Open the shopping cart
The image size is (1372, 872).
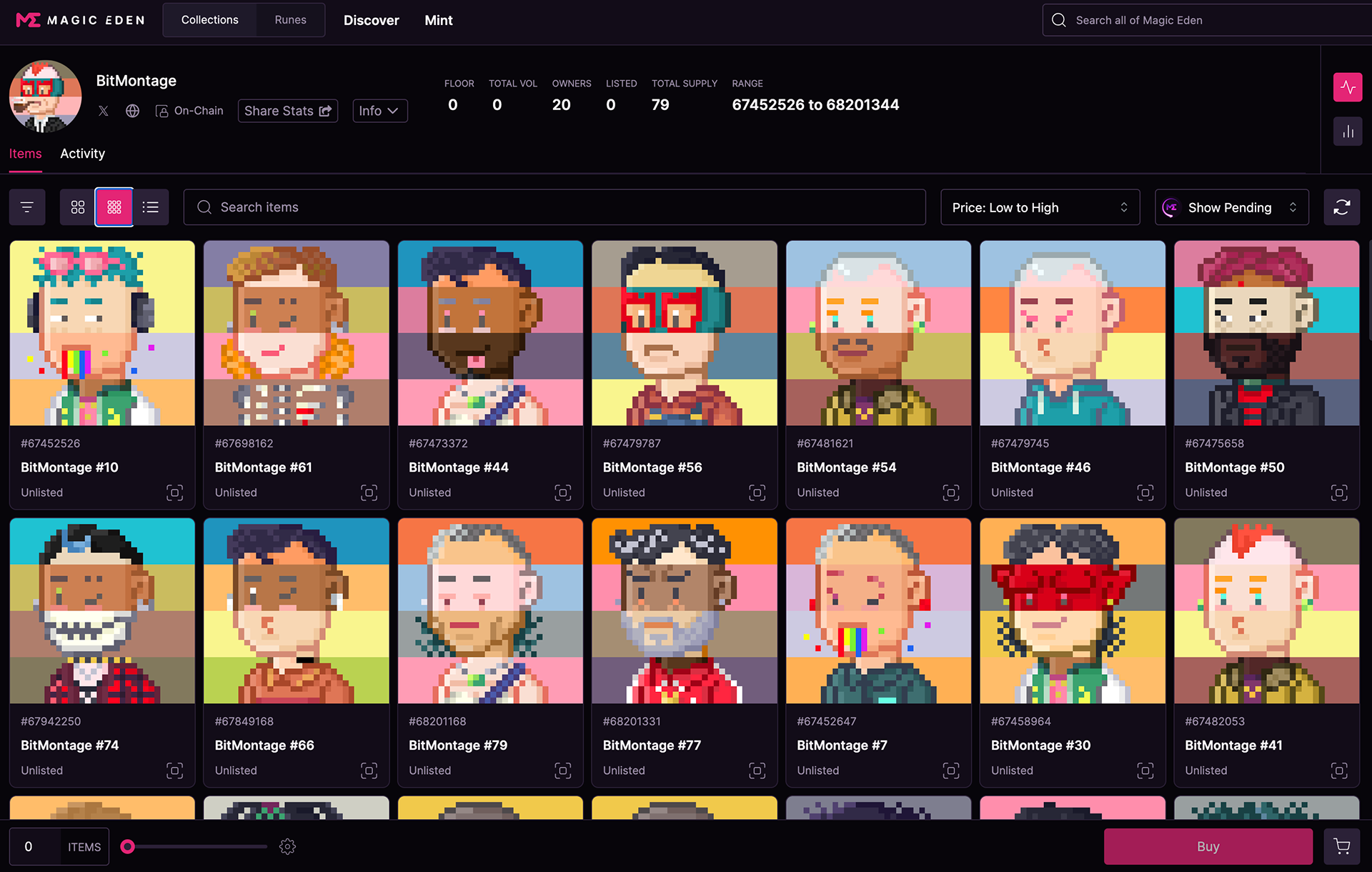click(x=1342, y=846)
